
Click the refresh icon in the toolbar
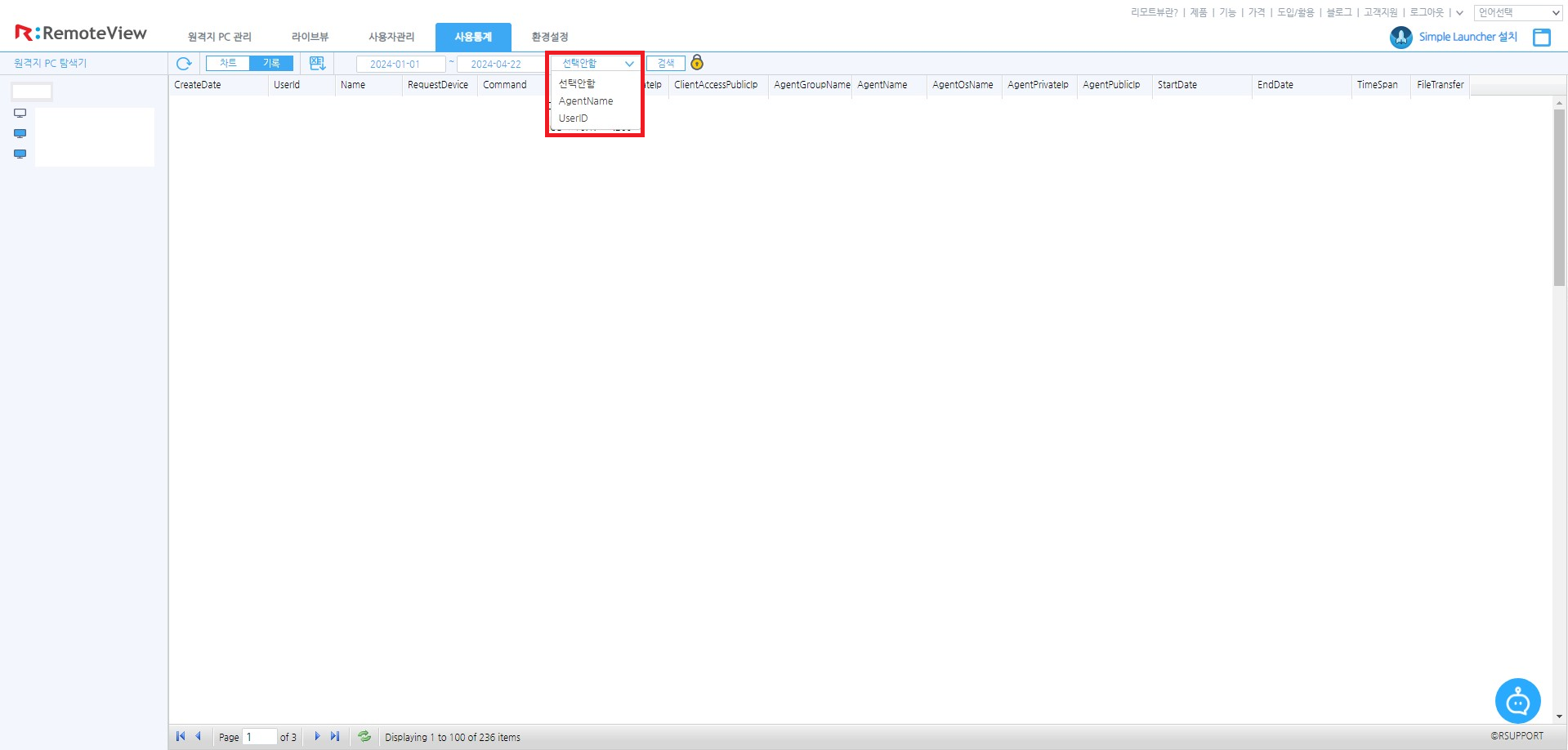[184, 64]
